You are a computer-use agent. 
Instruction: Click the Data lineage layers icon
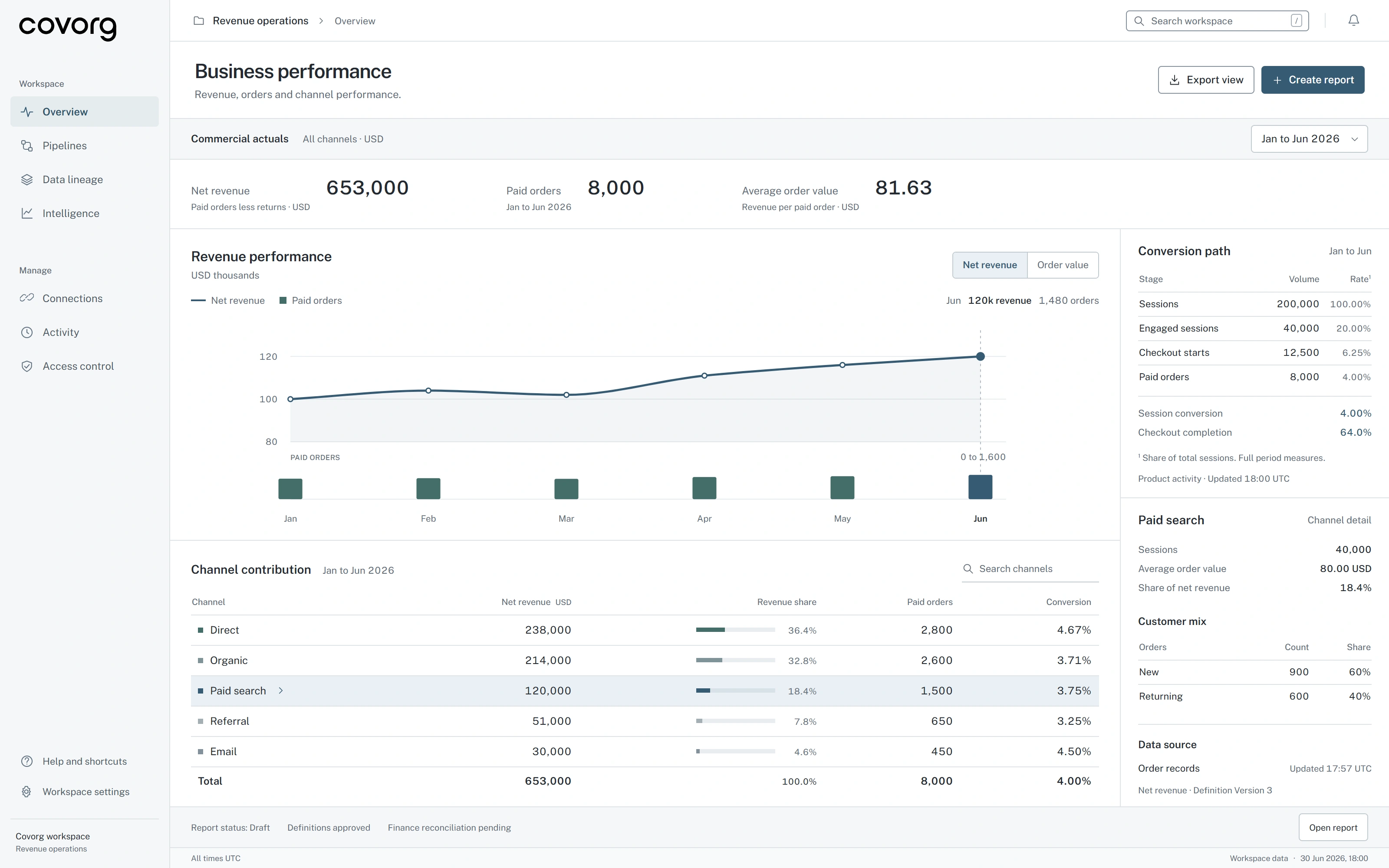[27, 180]
